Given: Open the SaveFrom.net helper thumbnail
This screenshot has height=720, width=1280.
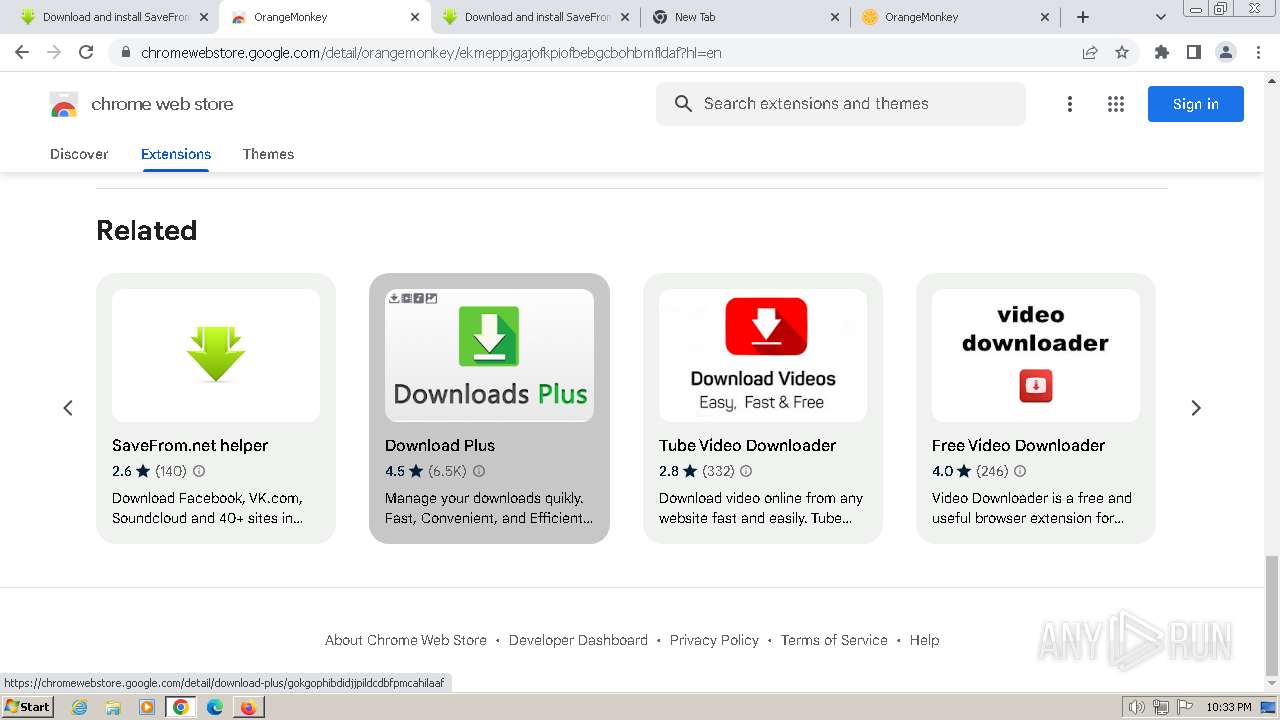Looking at the screenshot, I should pyautogui.click(x=216, y=355).
